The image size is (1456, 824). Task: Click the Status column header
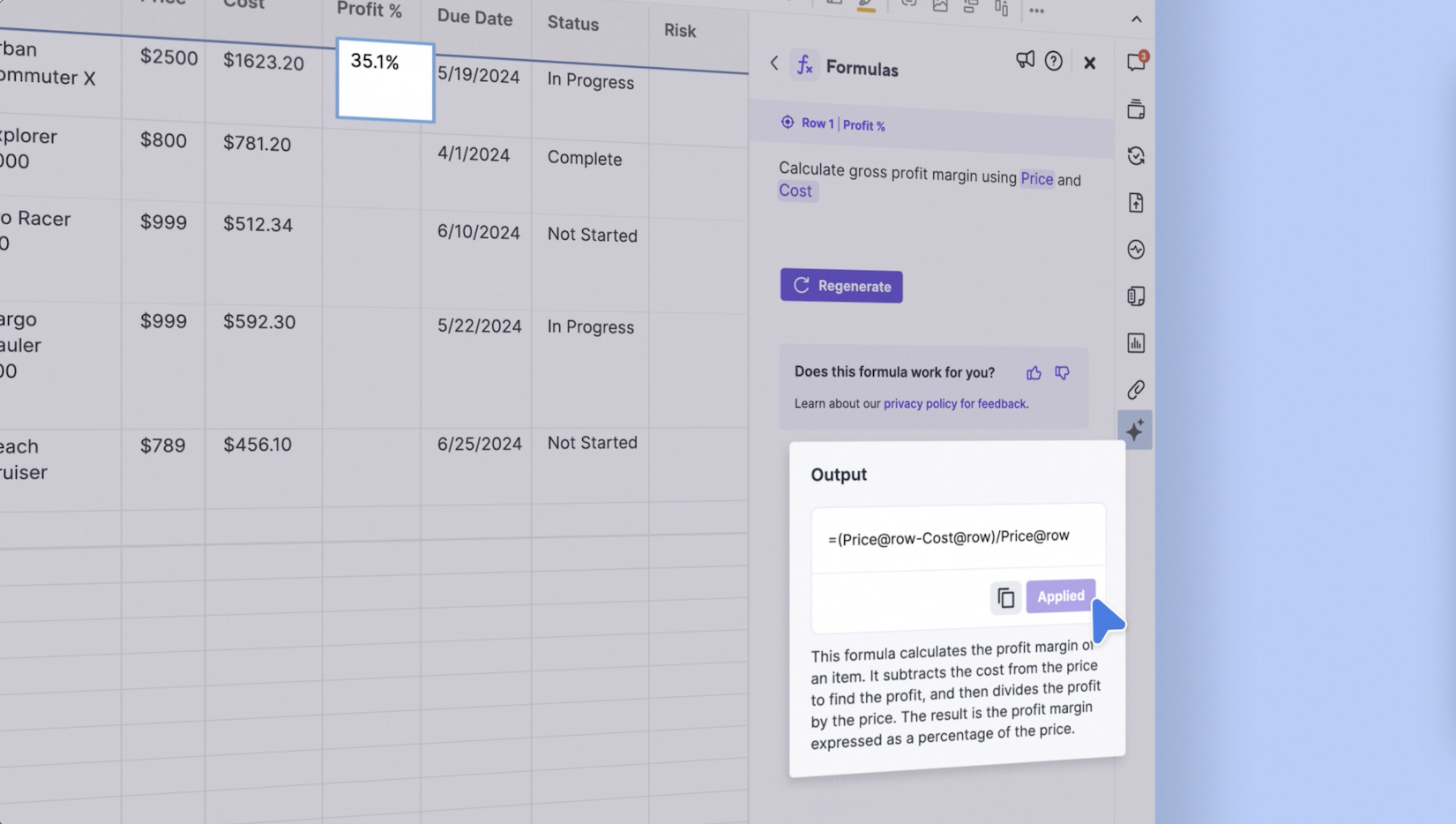click(573, 24)
